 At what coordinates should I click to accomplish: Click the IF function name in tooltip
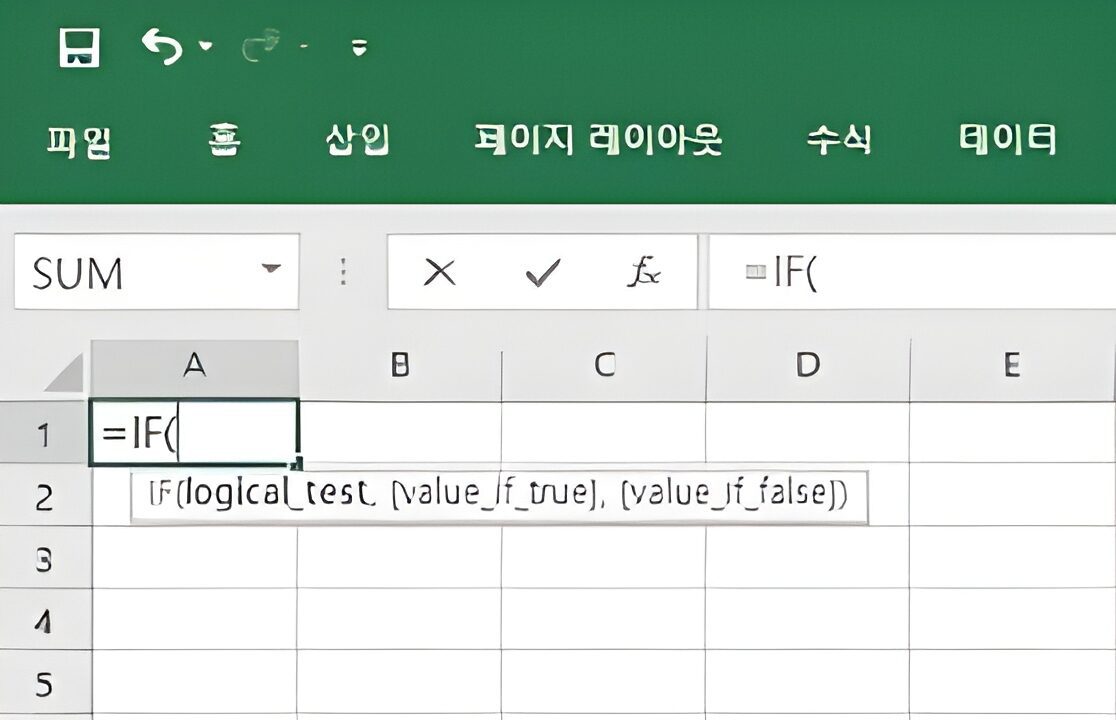pos(161,493)
